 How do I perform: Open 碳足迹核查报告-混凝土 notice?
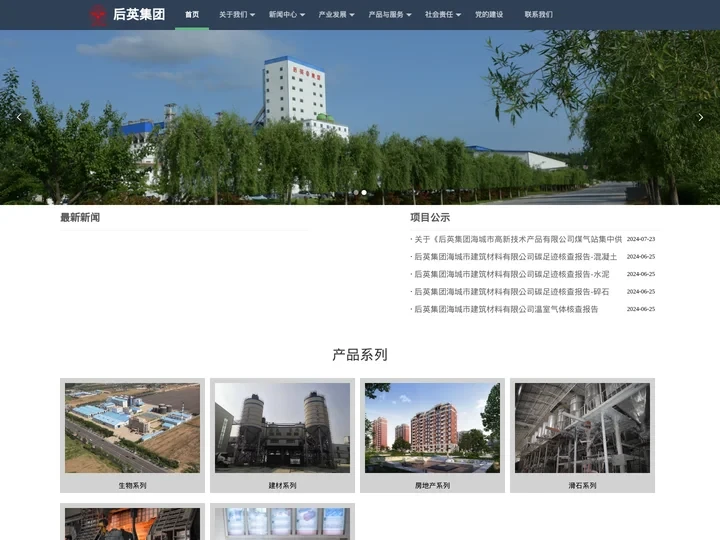[x=515, y=257]
